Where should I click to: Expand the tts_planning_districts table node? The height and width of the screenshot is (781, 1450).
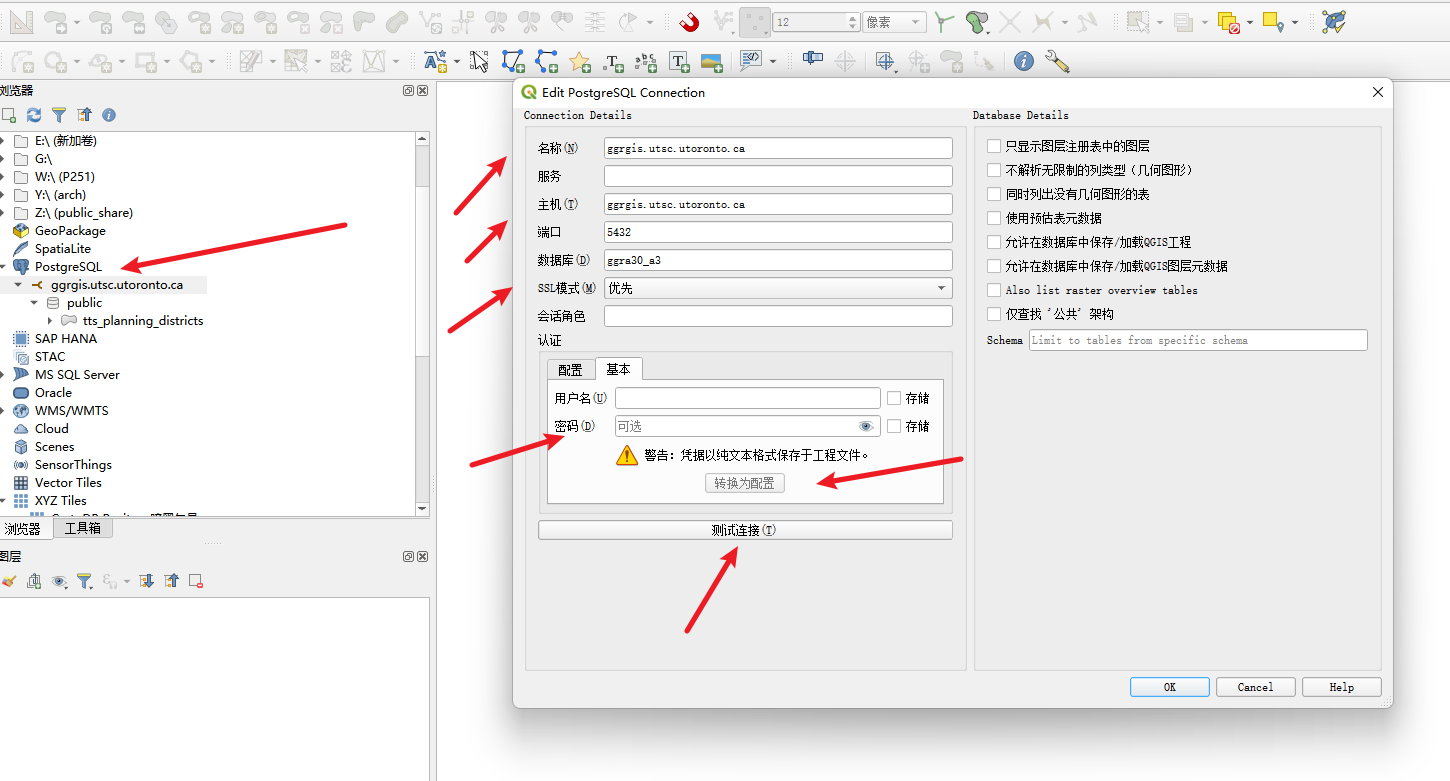pyautogui.click(x=50, y=321)
